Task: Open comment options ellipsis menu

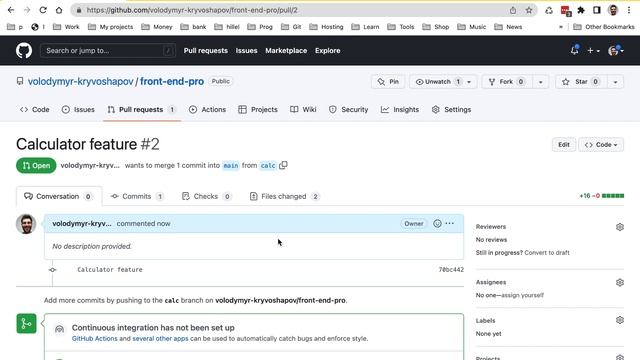Action: (449, 223)
